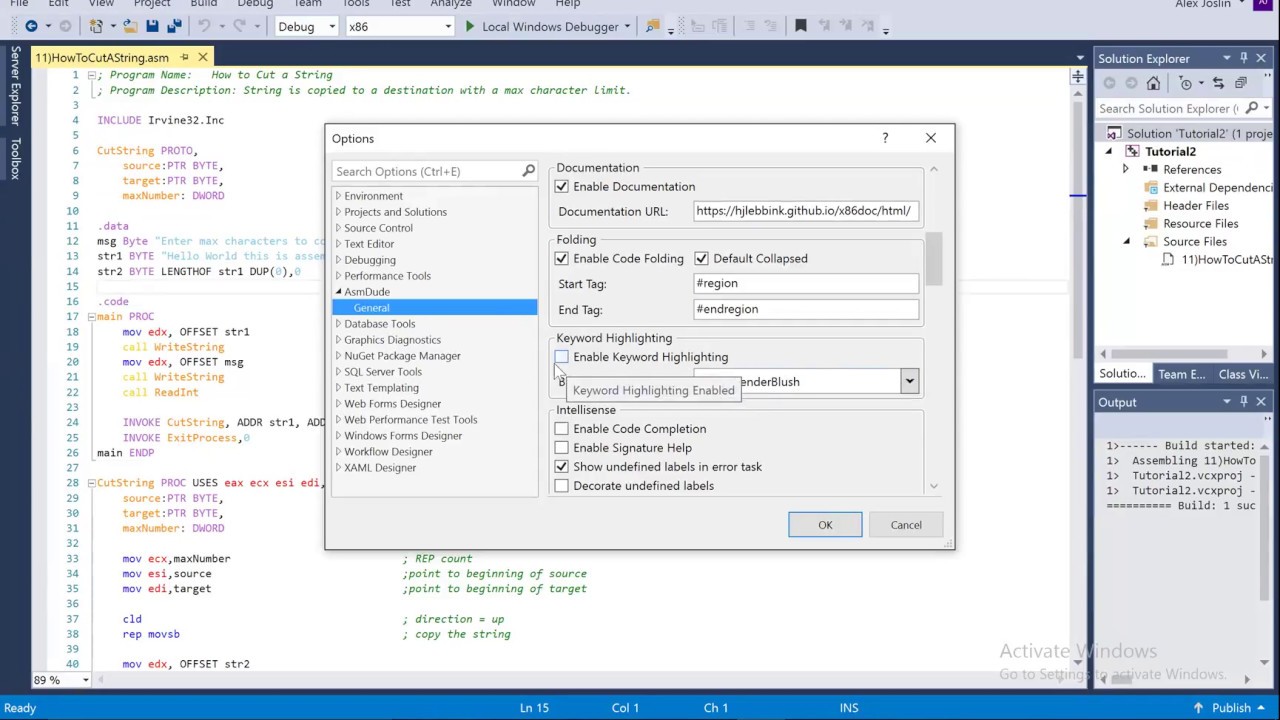Switch to the Class View tab
The height and width of the screenshot is (720, 1280).
(x=1243, y=374)
